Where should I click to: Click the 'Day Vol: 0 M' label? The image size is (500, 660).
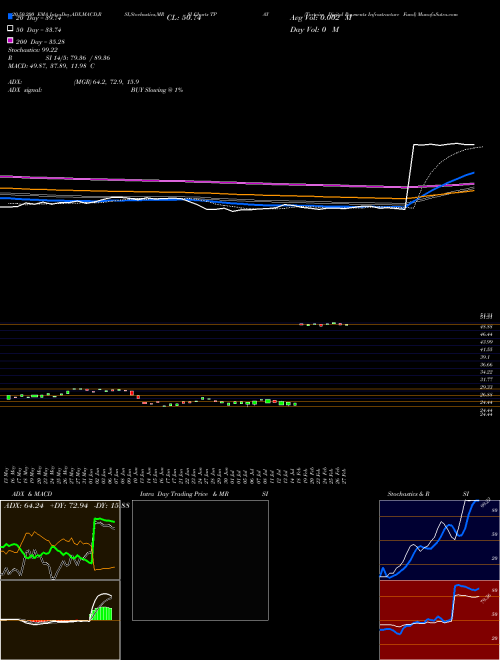(314, 30)
